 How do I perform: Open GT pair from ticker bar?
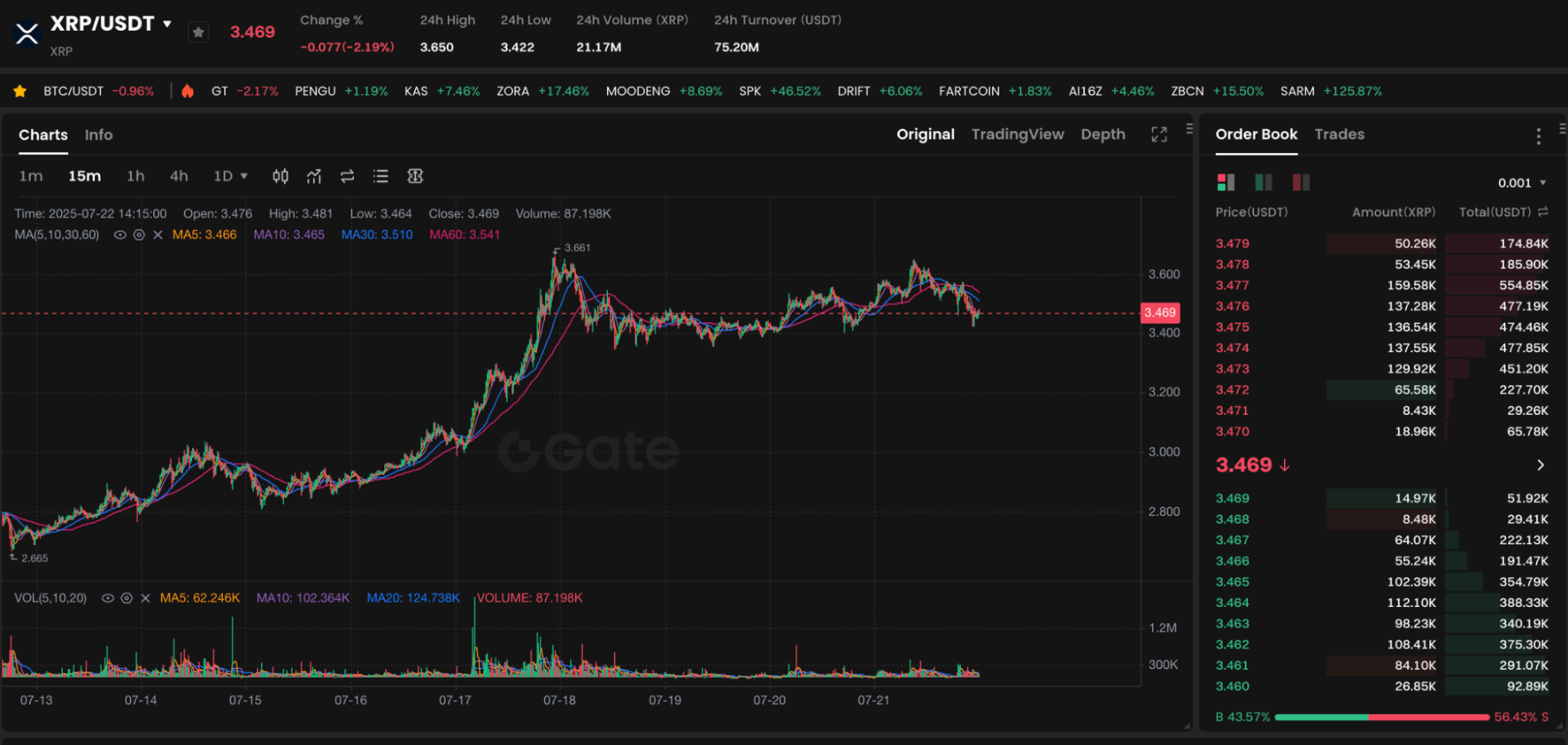coord(245,91)
